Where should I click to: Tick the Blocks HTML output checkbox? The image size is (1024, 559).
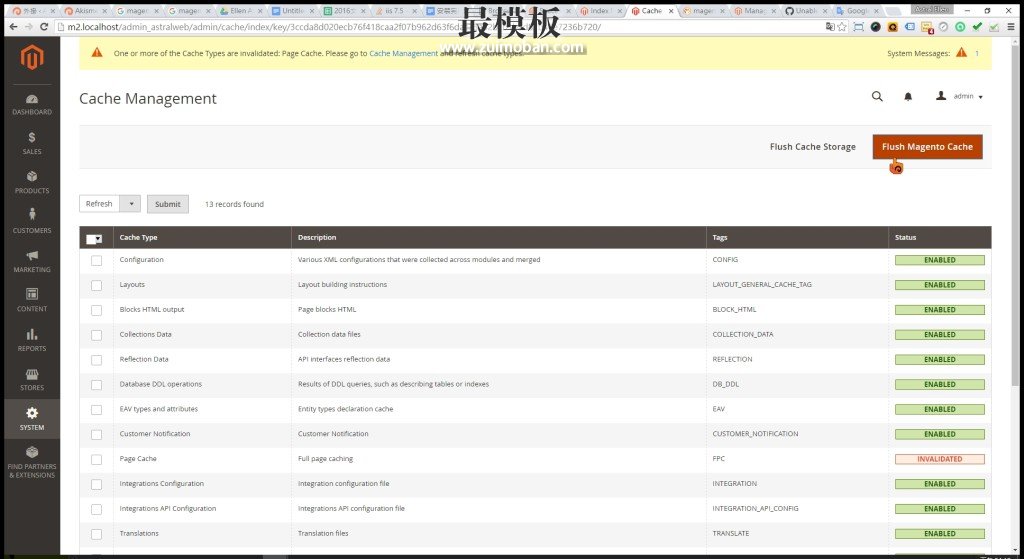click(97, 310)
